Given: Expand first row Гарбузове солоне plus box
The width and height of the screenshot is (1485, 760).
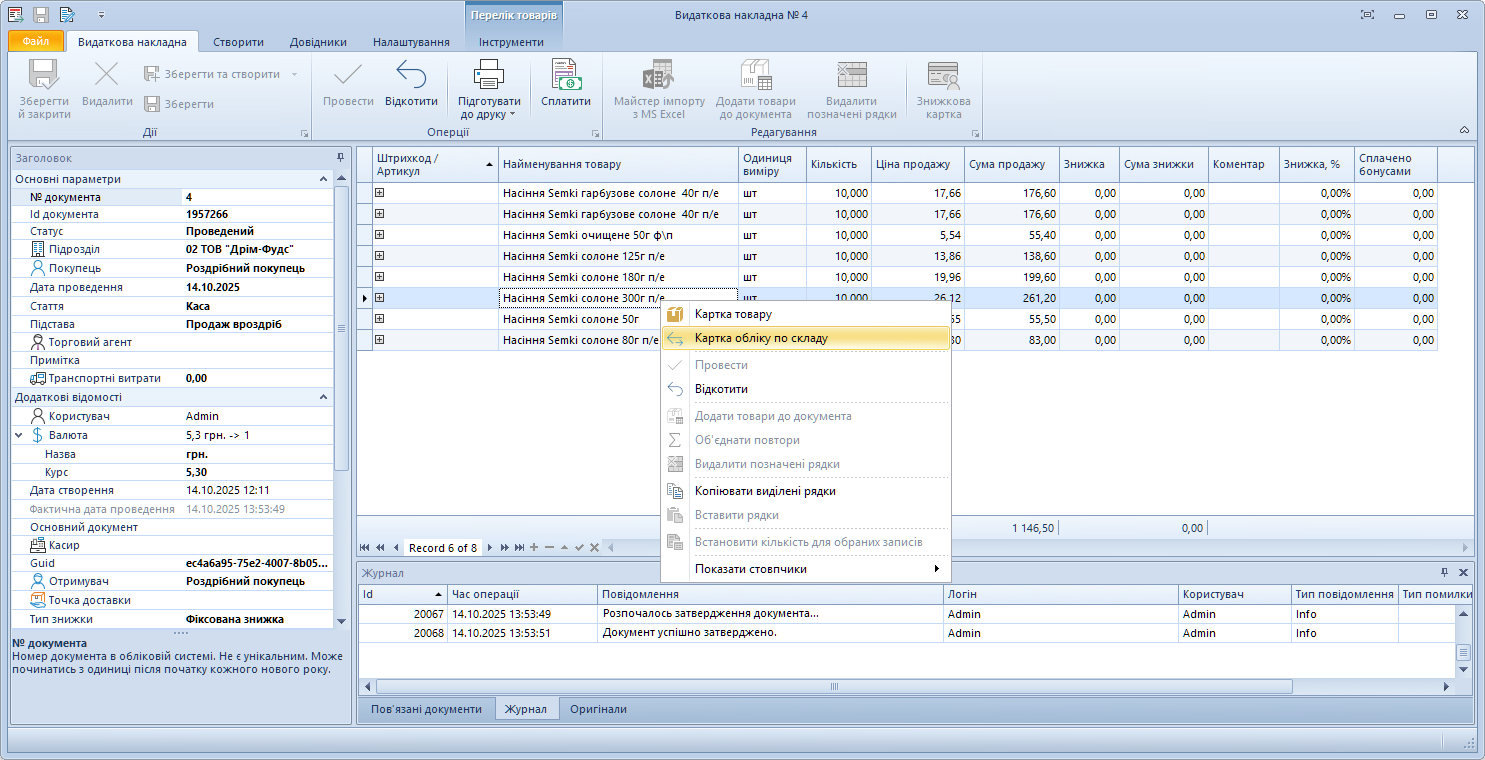Looking at the screenshot, I should (x=380, y=193).
